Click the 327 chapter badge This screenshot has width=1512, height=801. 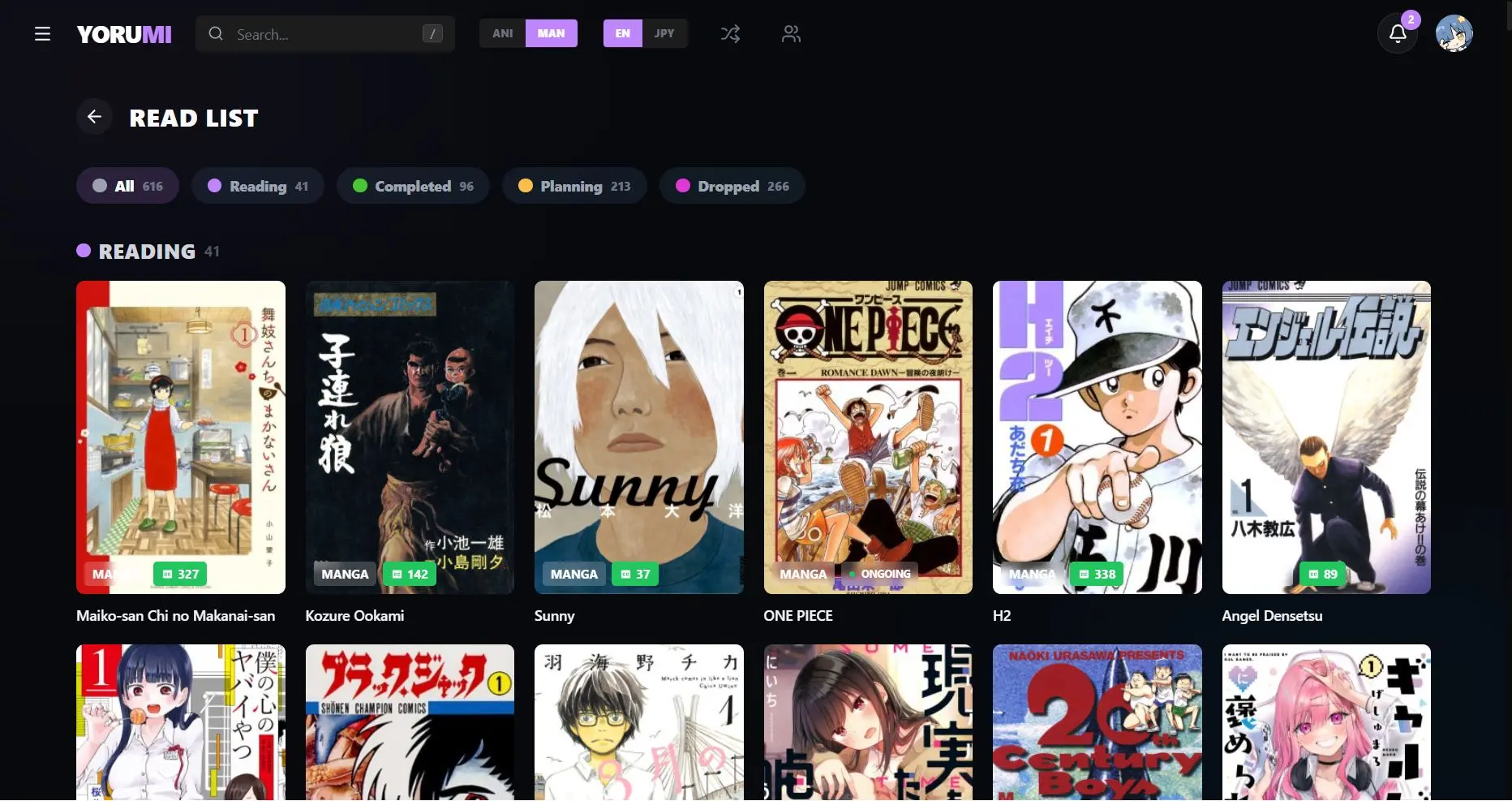180,574
